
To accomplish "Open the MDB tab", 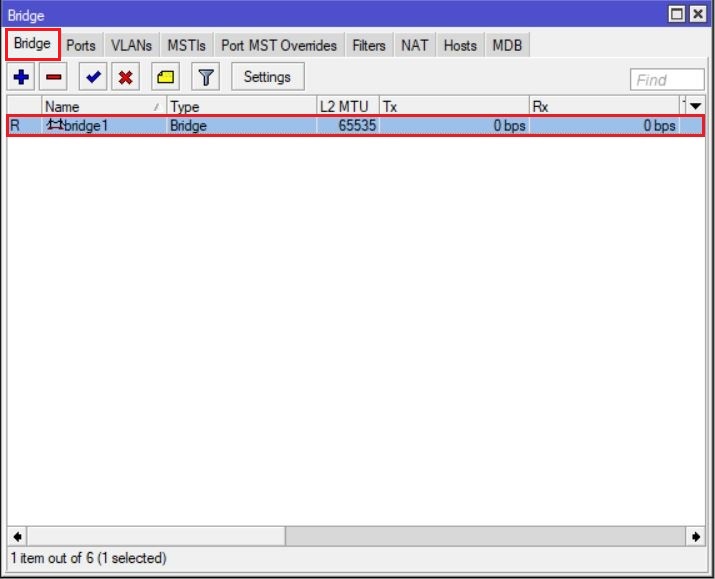I will tap(508, 45).
